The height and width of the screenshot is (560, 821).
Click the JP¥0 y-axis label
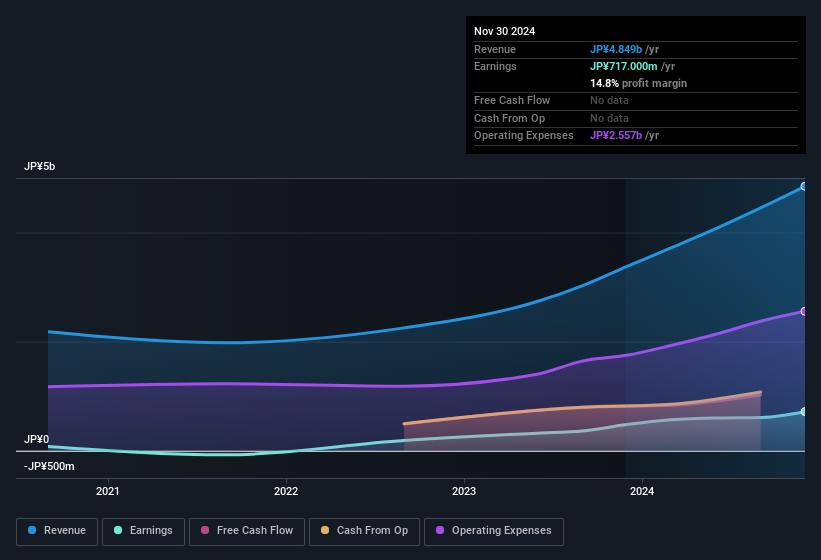pos(36,439)
